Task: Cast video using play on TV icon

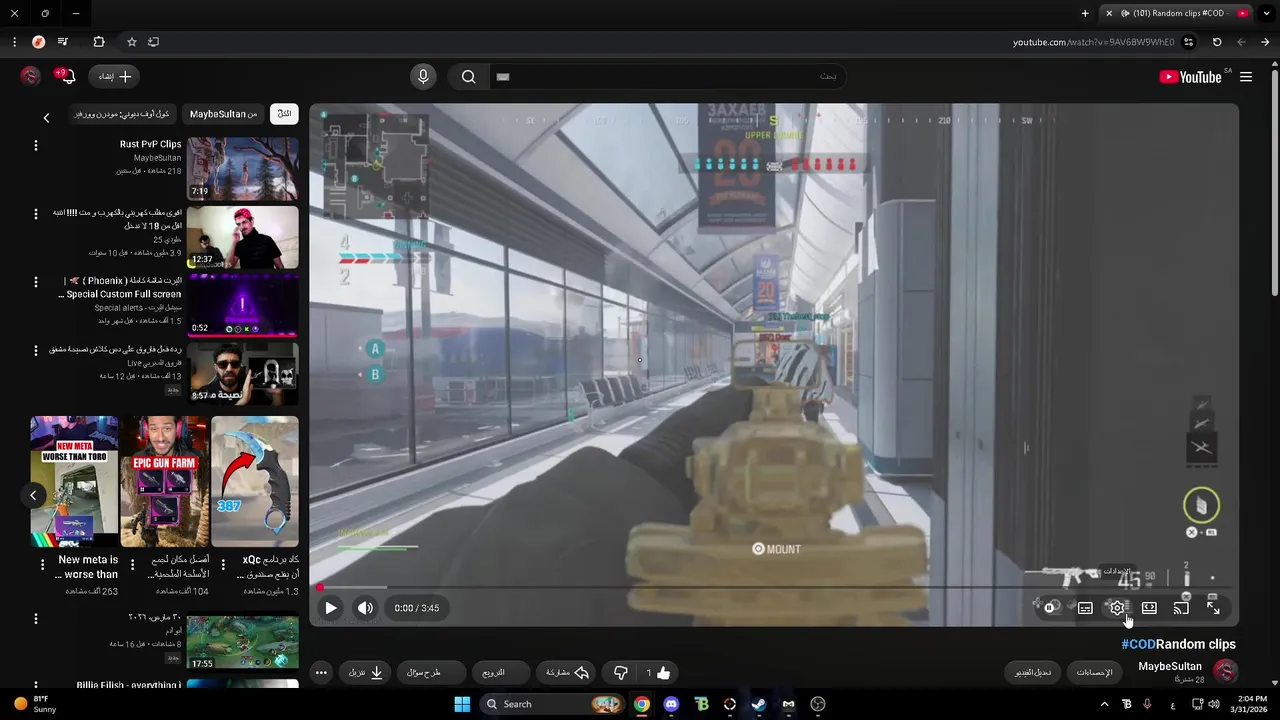Action: tap(1181, 607)
